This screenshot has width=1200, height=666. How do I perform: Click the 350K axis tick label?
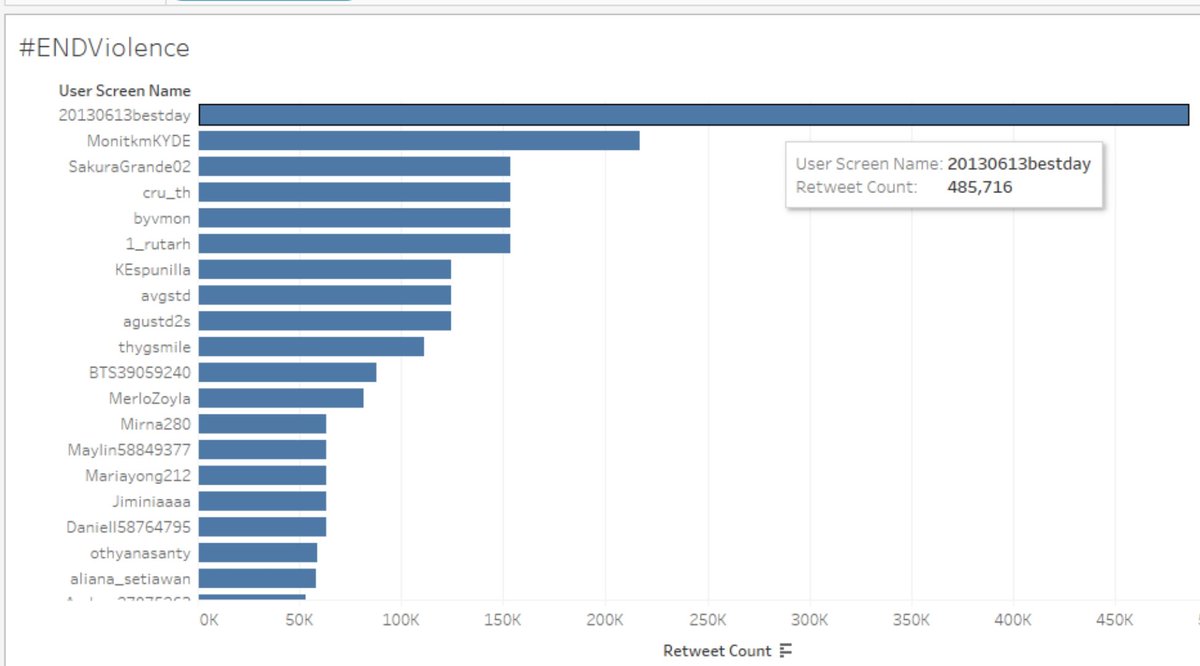911,620
